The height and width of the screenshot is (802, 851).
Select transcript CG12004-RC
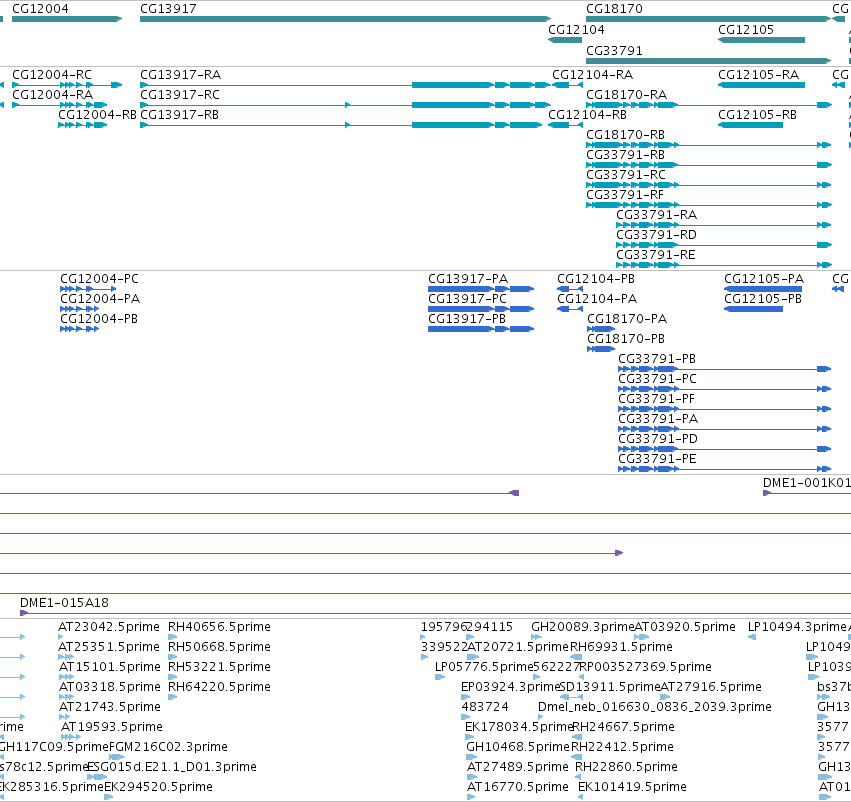[x=52, y=75]
